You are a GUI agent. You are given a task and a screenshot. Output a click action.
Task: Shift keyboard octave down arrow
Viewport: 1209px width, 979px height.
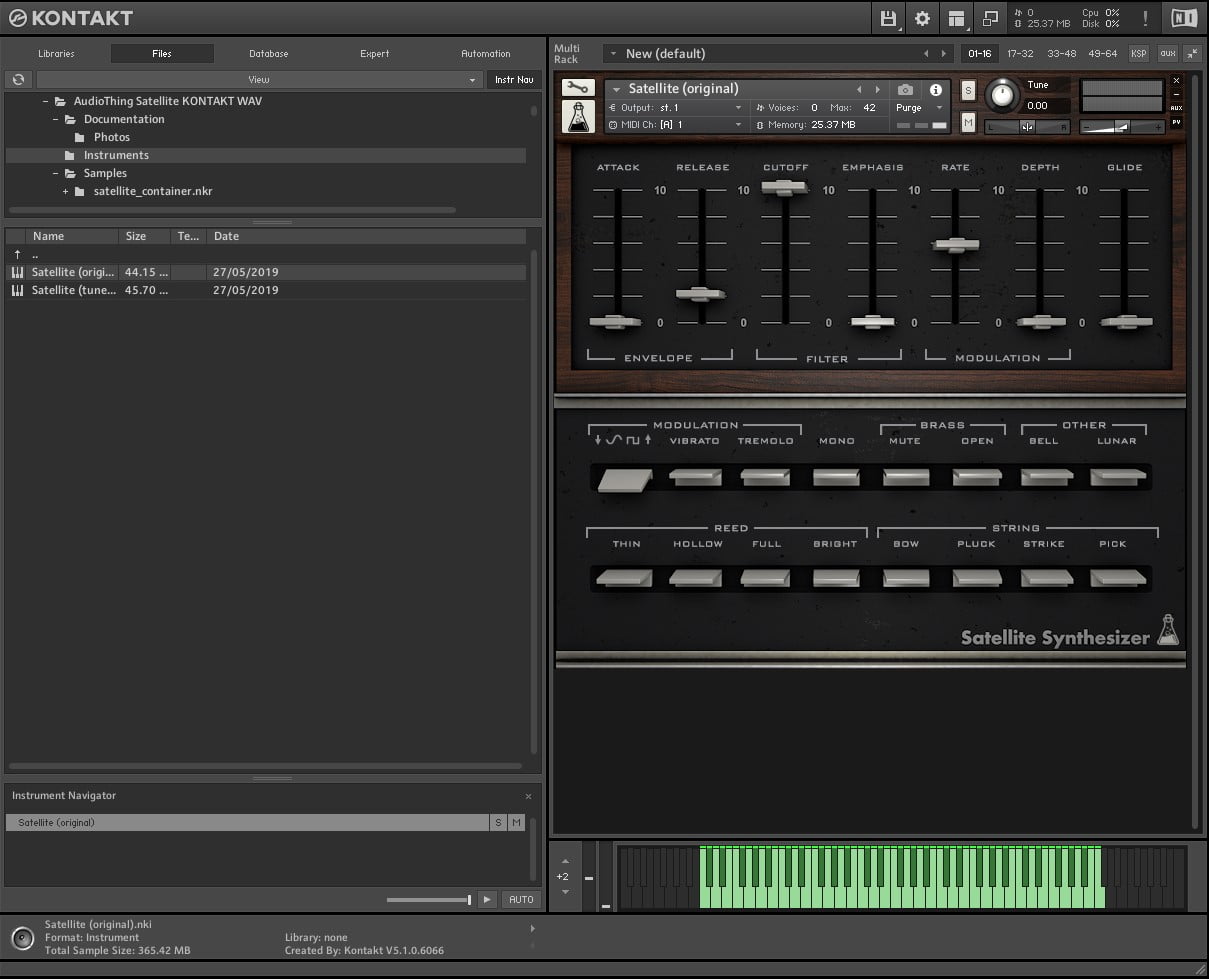click(x=565, y=891)
